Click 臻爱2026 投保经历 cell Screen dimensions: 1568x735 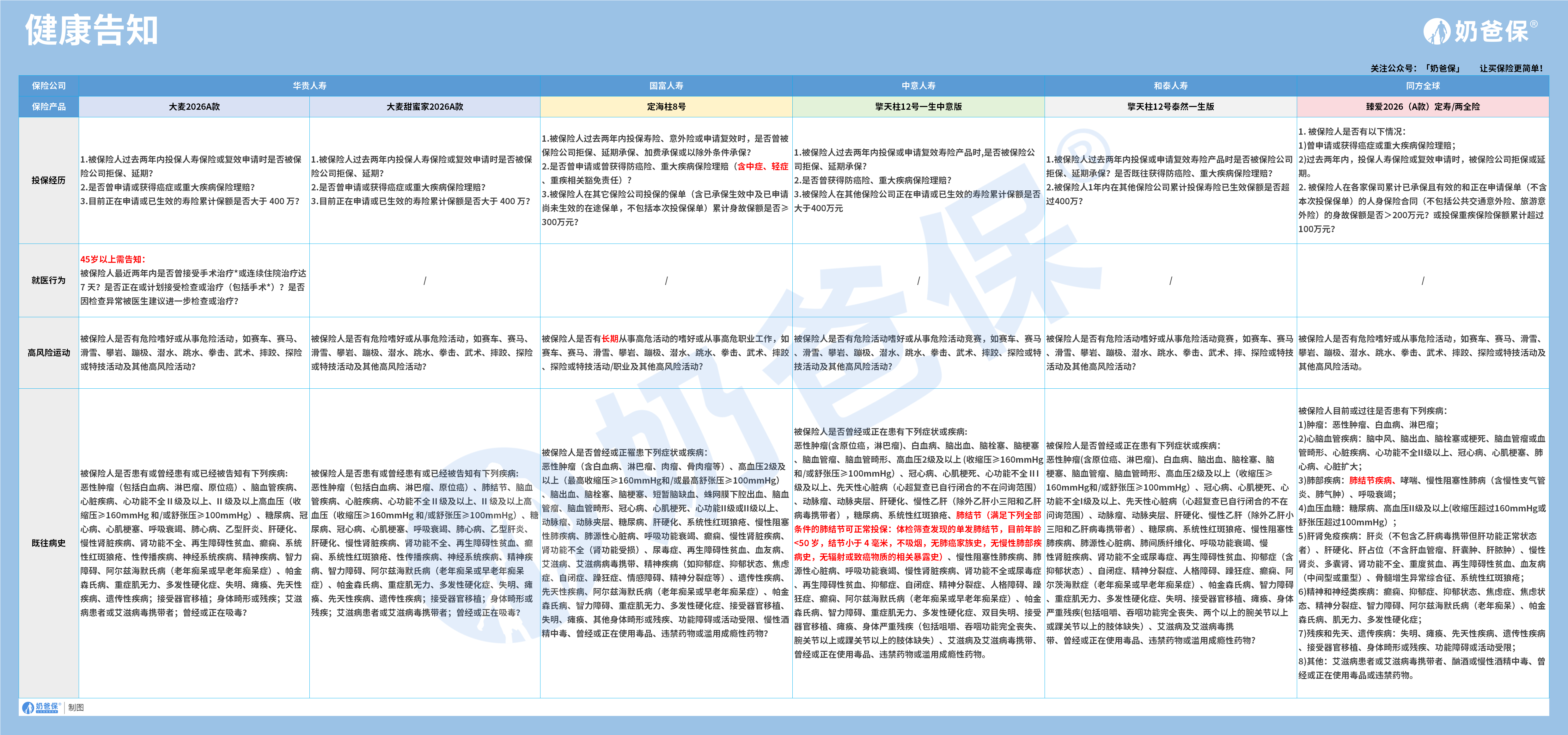1423,180
